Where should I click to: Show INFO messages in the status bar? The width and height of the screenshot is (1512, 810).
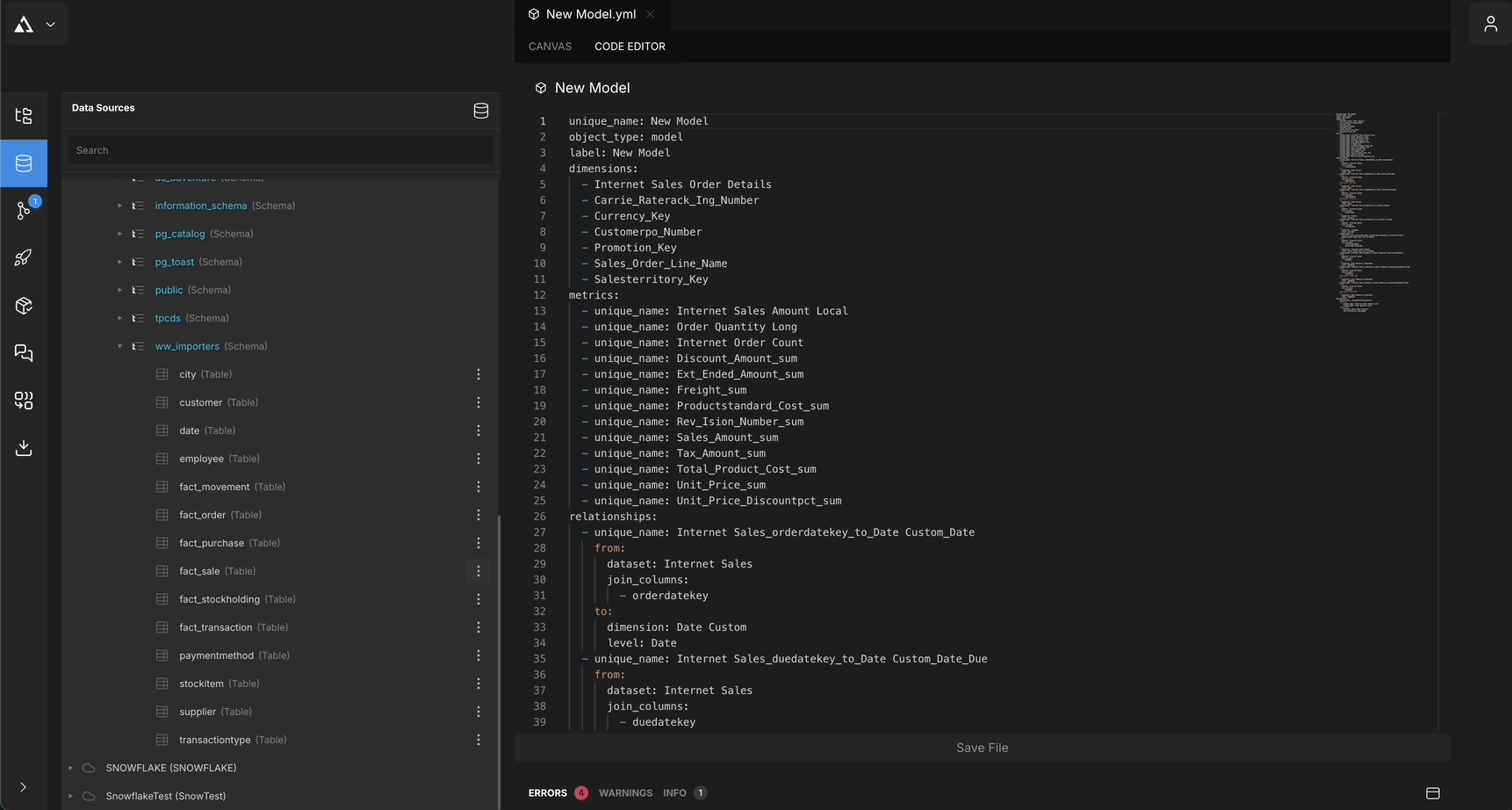(674, 792)
